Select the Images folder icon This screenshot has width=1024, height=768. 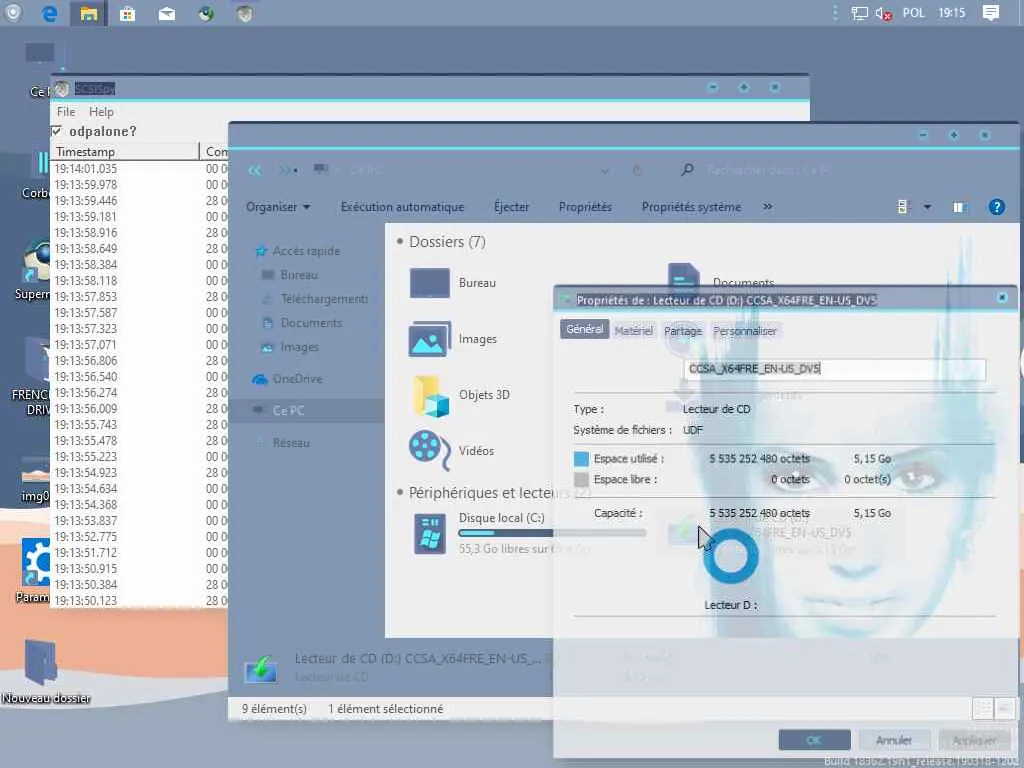(x=429, y=339)
